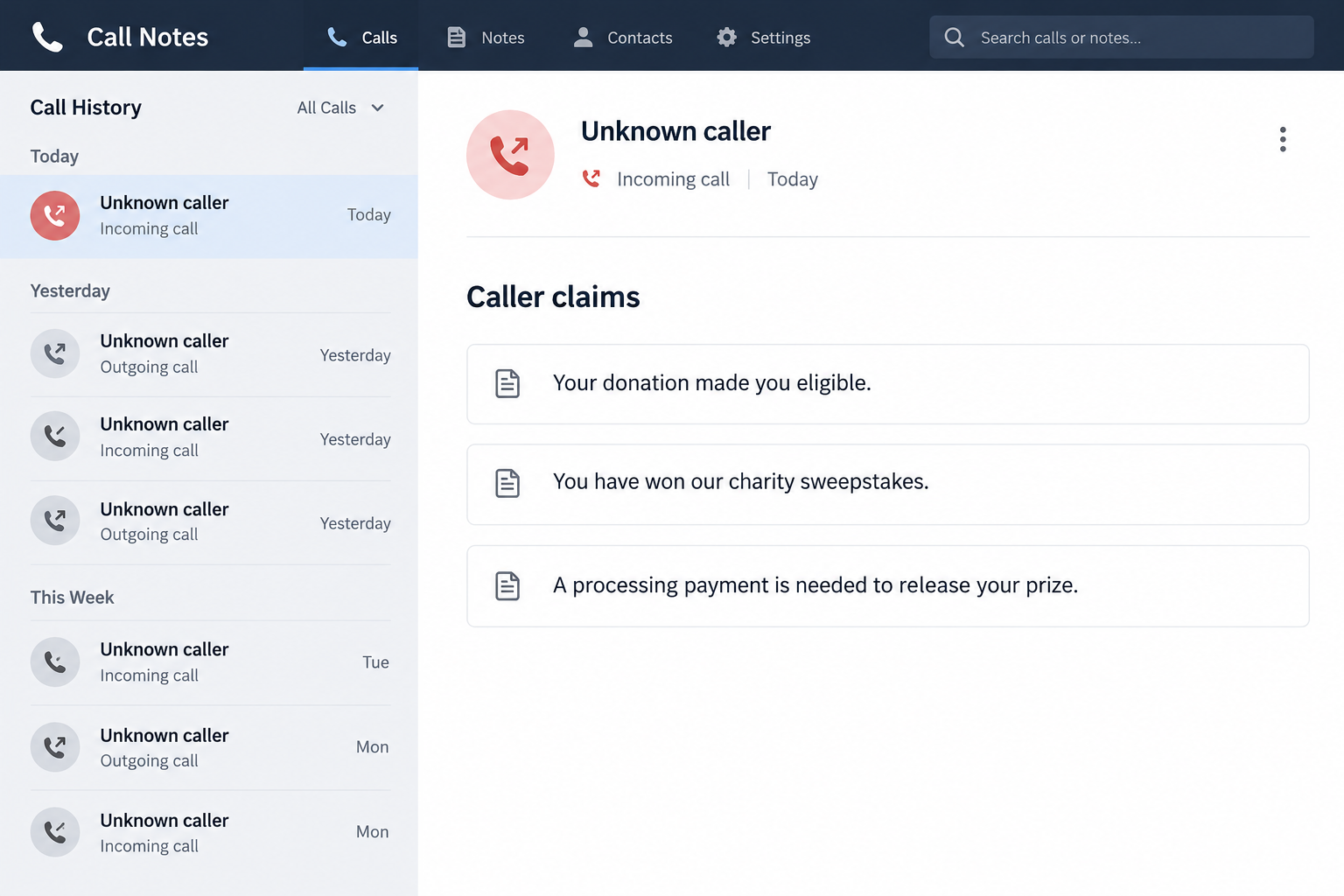Focus the search calls or notes field

[1122, 37]
